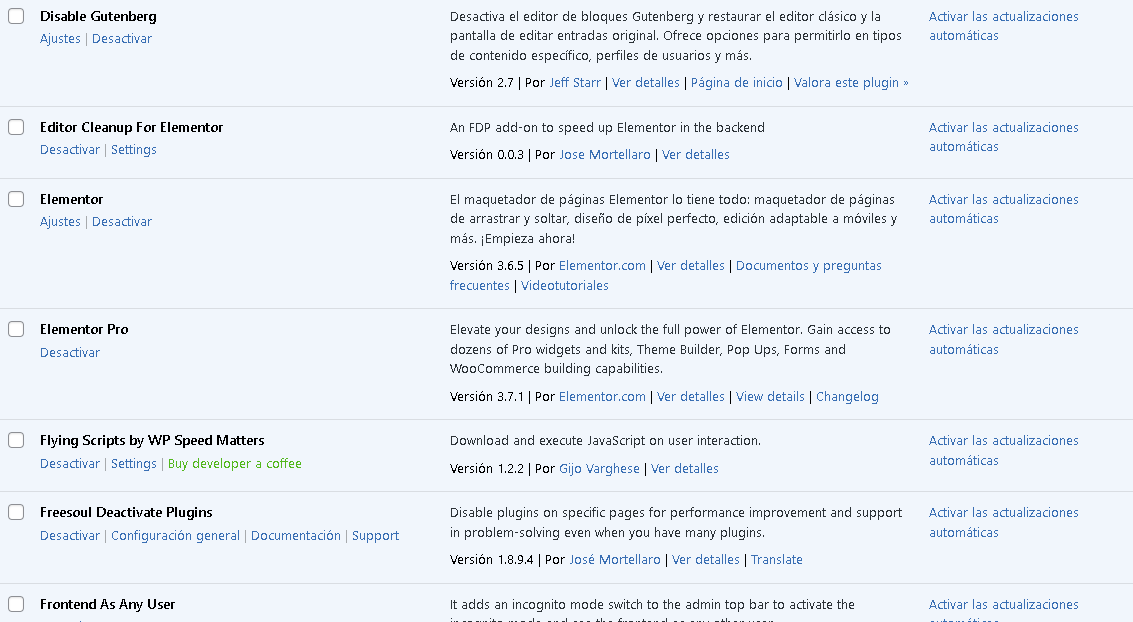1133x622 pixels.
Task: Open Videotutoriales link
Action: (x=564, y=286)
